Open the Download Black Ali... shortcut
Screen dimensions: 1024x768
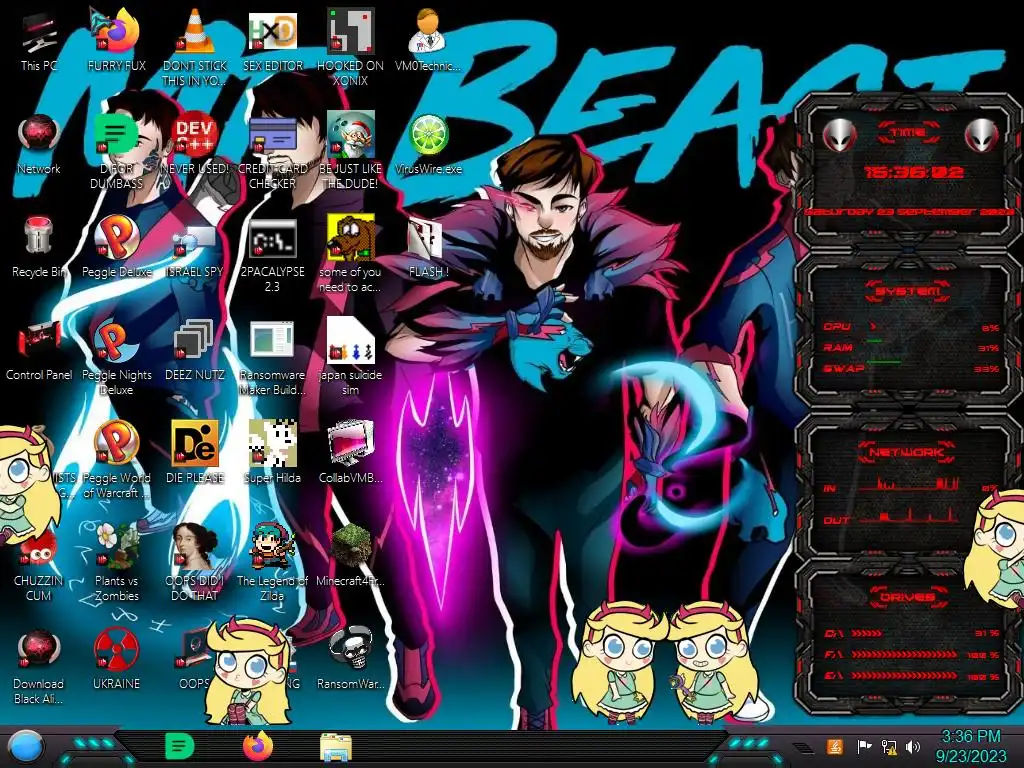(x=39, y=666)
